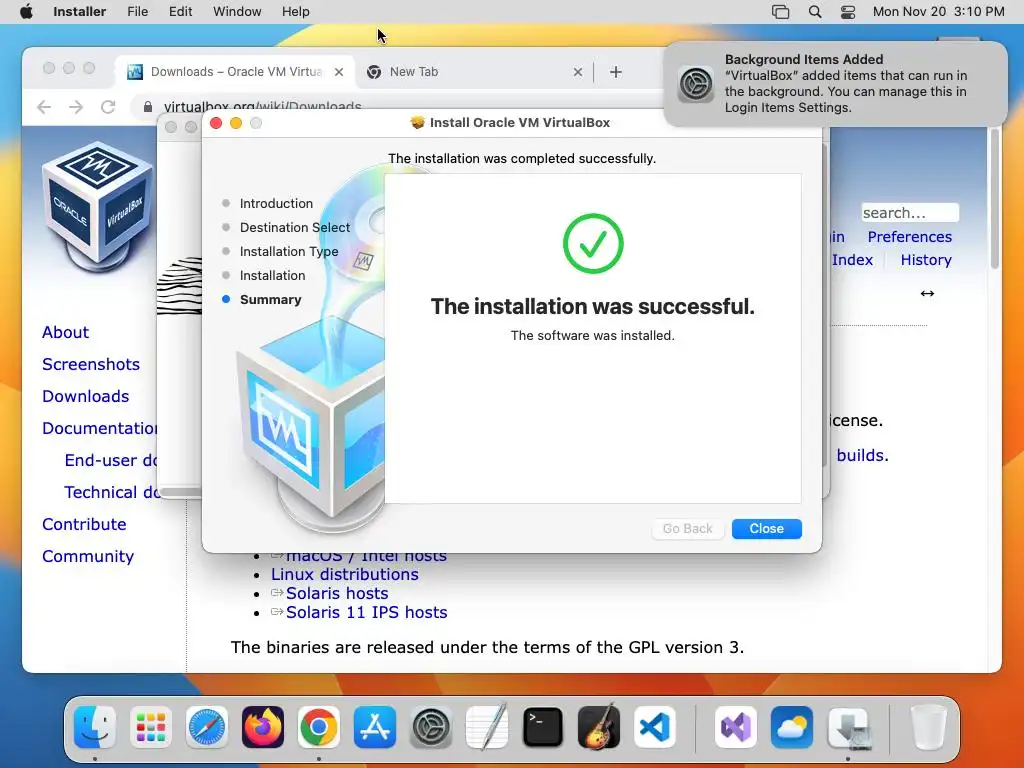Open the Weather app from the Dock

point(792,727)
